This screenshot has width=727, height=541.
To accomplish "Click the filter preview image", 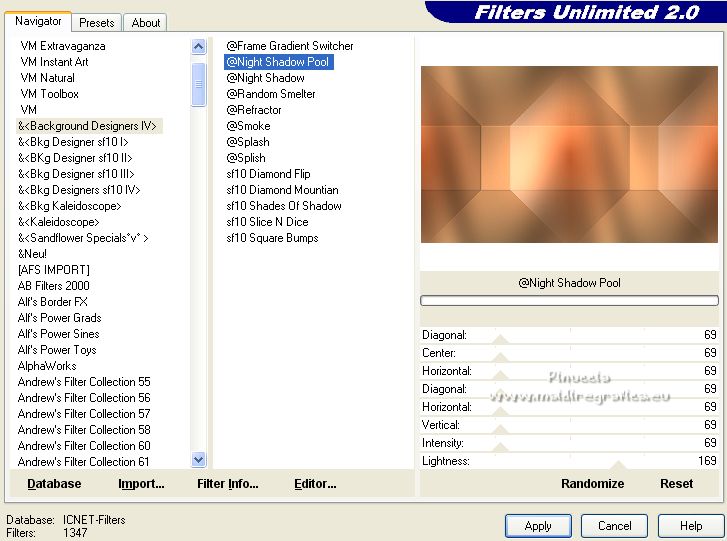I will [569, 154].
